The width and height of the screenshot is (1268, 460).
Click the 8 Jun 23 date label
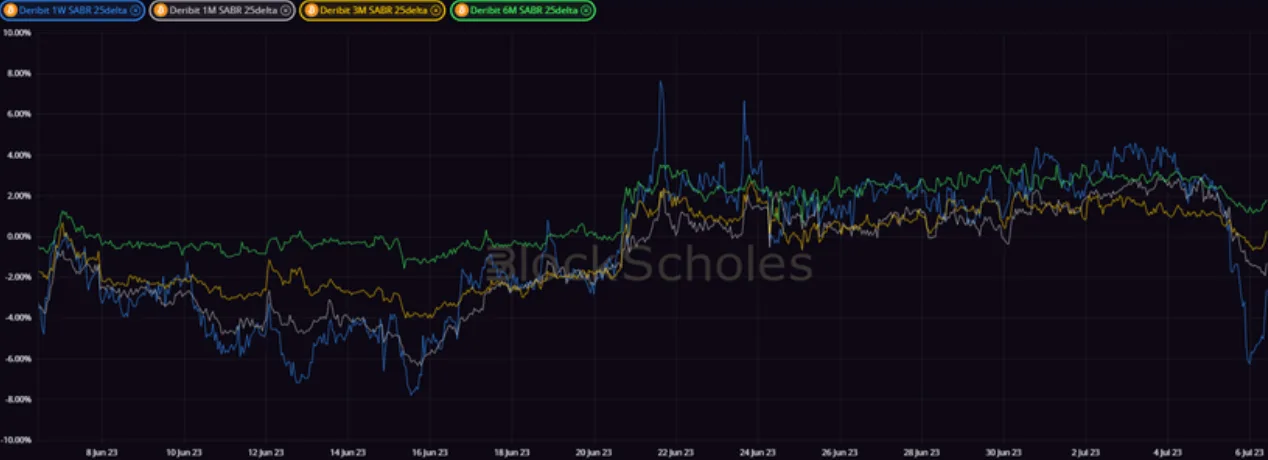pos(104,451)
